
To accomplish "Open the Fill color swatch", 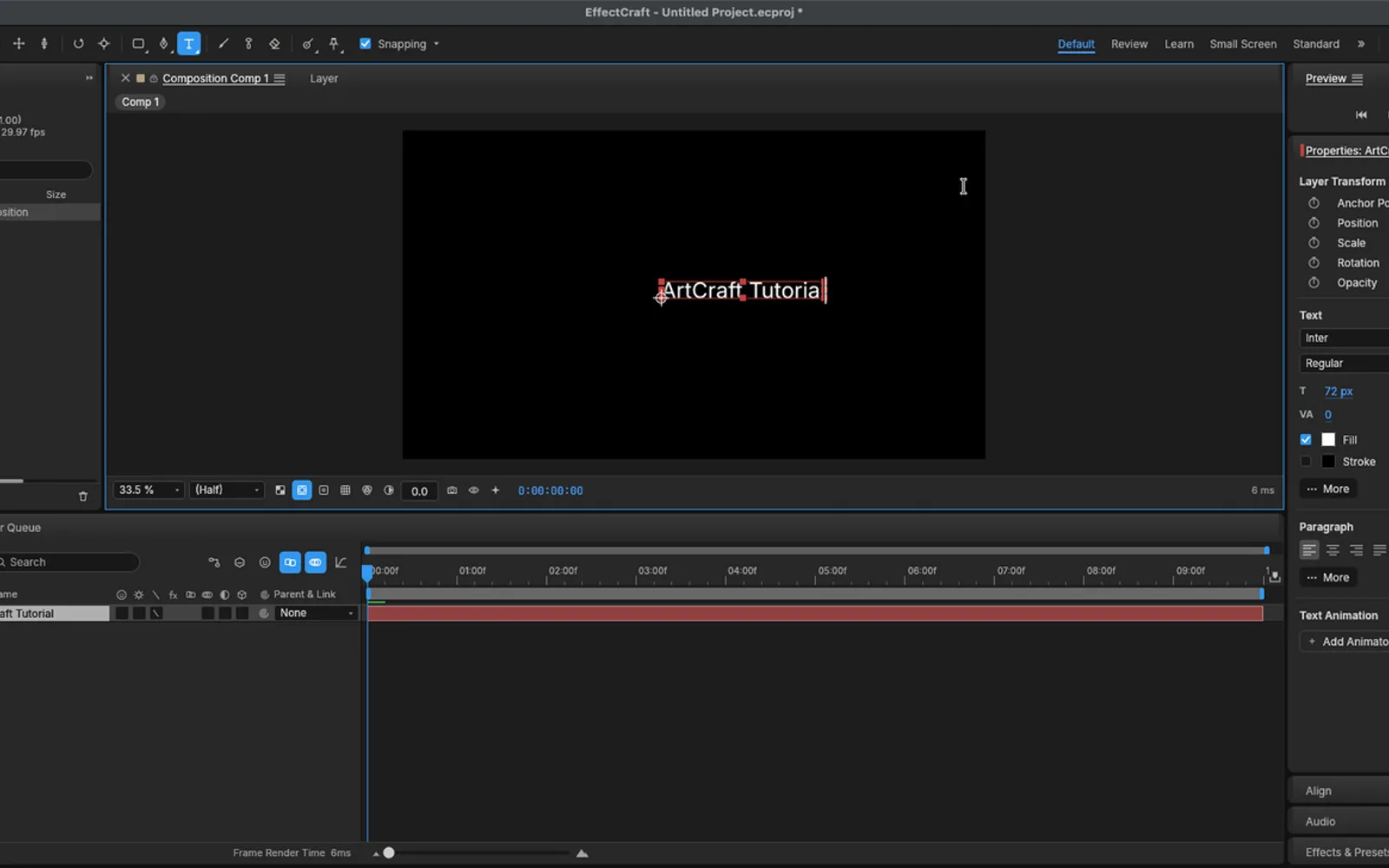I will coord(1328,440).
